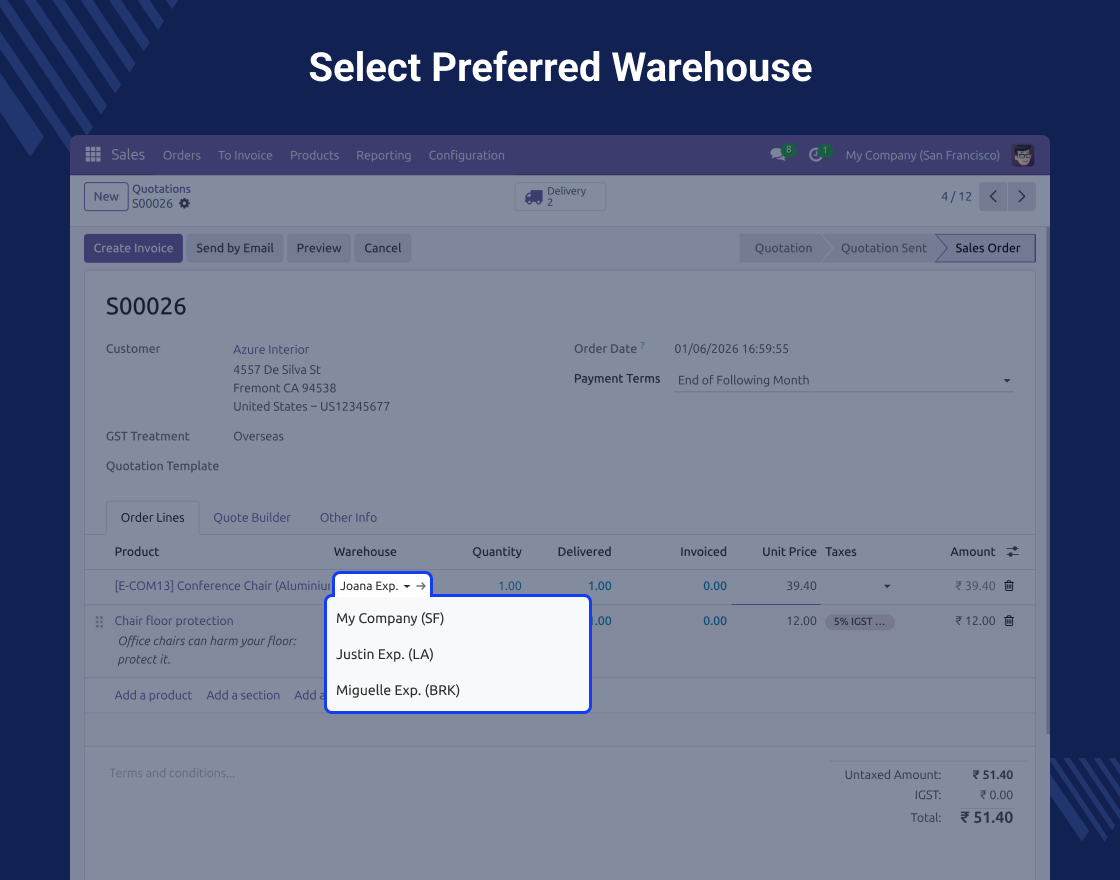
Task: Click unit price 12.00 value
Action: (801, 621)
